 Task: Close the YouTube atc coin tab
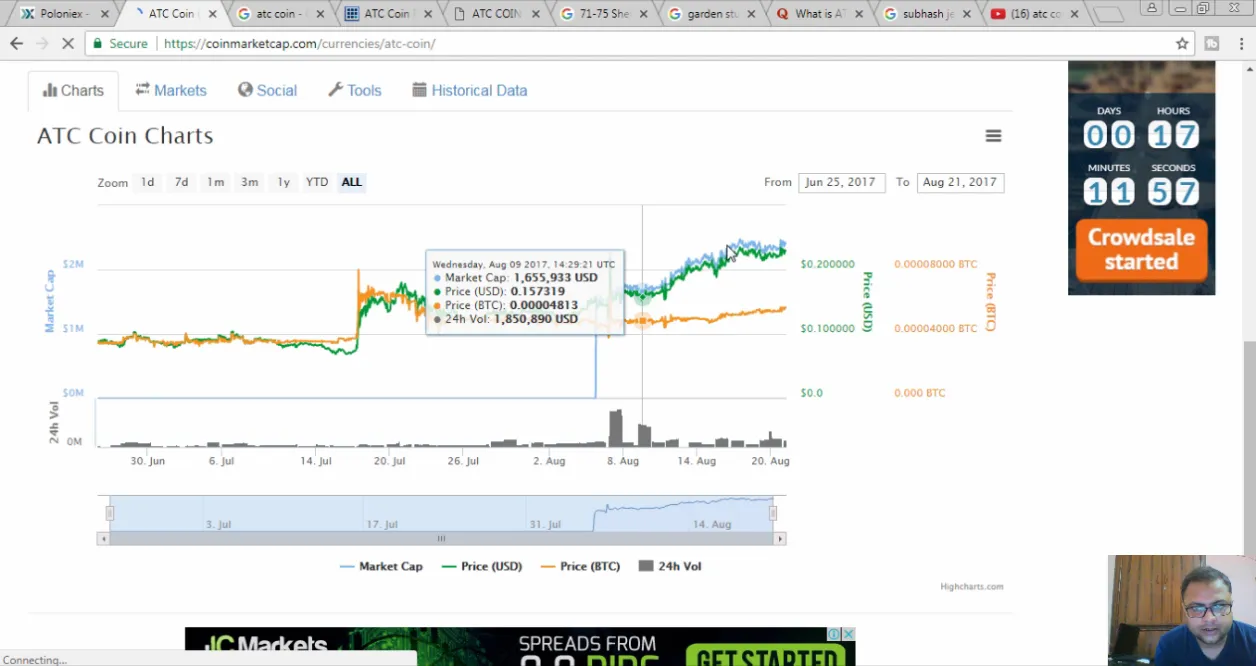click(1075, 14)
